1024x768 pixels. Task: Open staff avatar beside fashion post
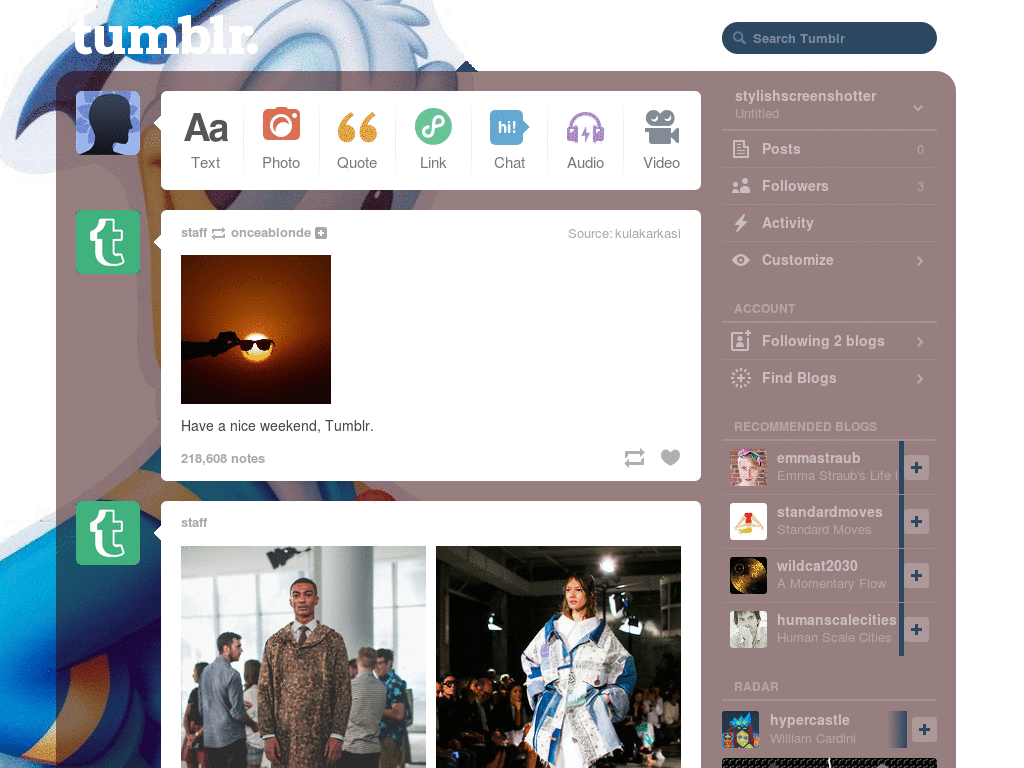[108, 533]
